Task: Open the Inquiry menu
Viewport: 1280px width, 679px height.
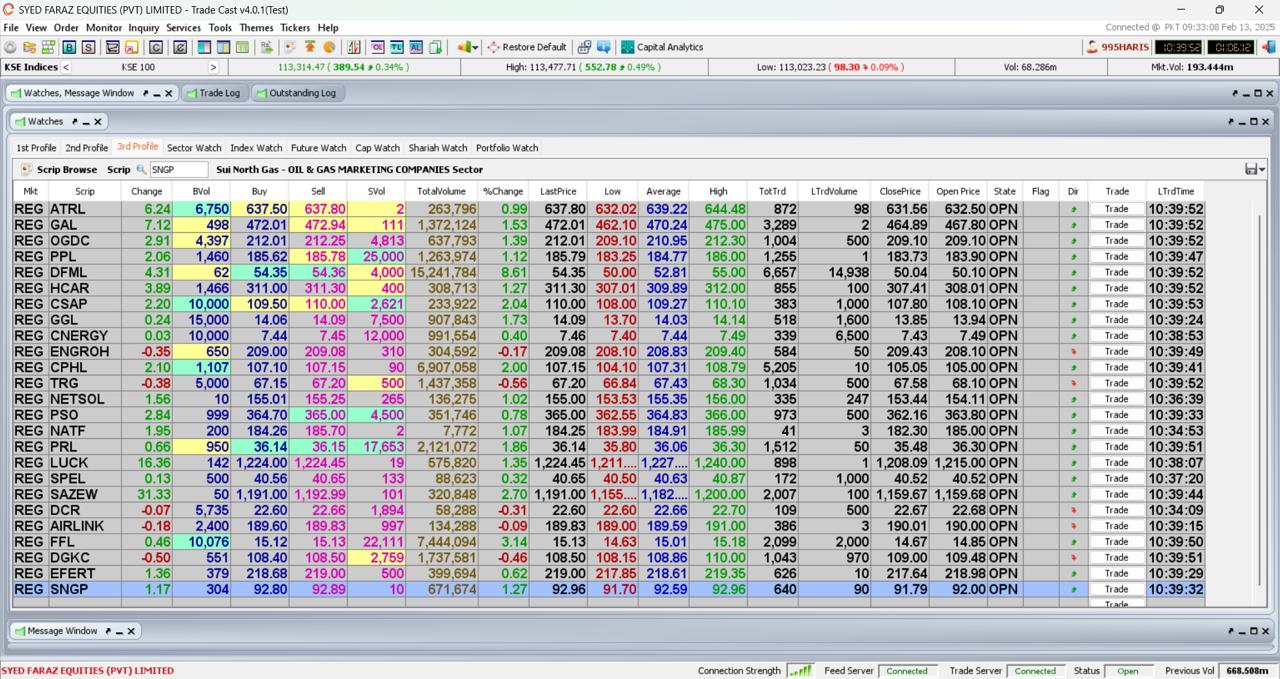Action: coord(144,28)
